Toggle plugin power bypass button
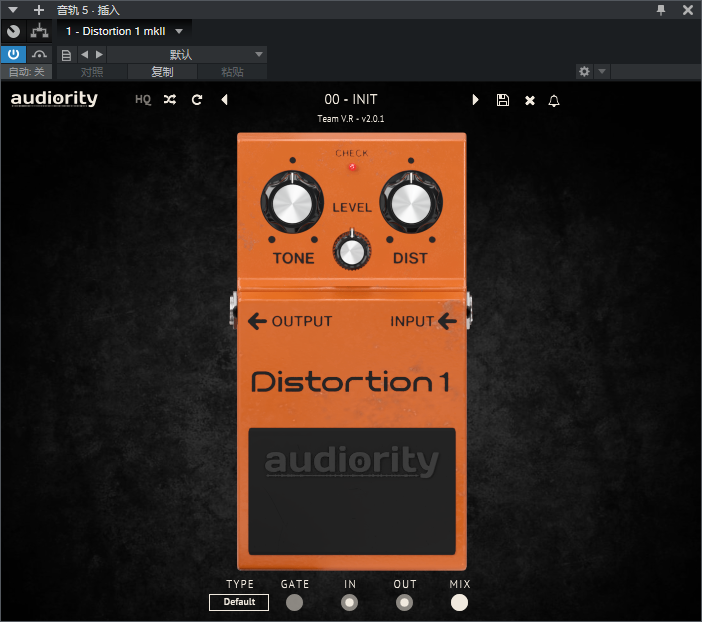Screen dimensions: 702x622 13,55
